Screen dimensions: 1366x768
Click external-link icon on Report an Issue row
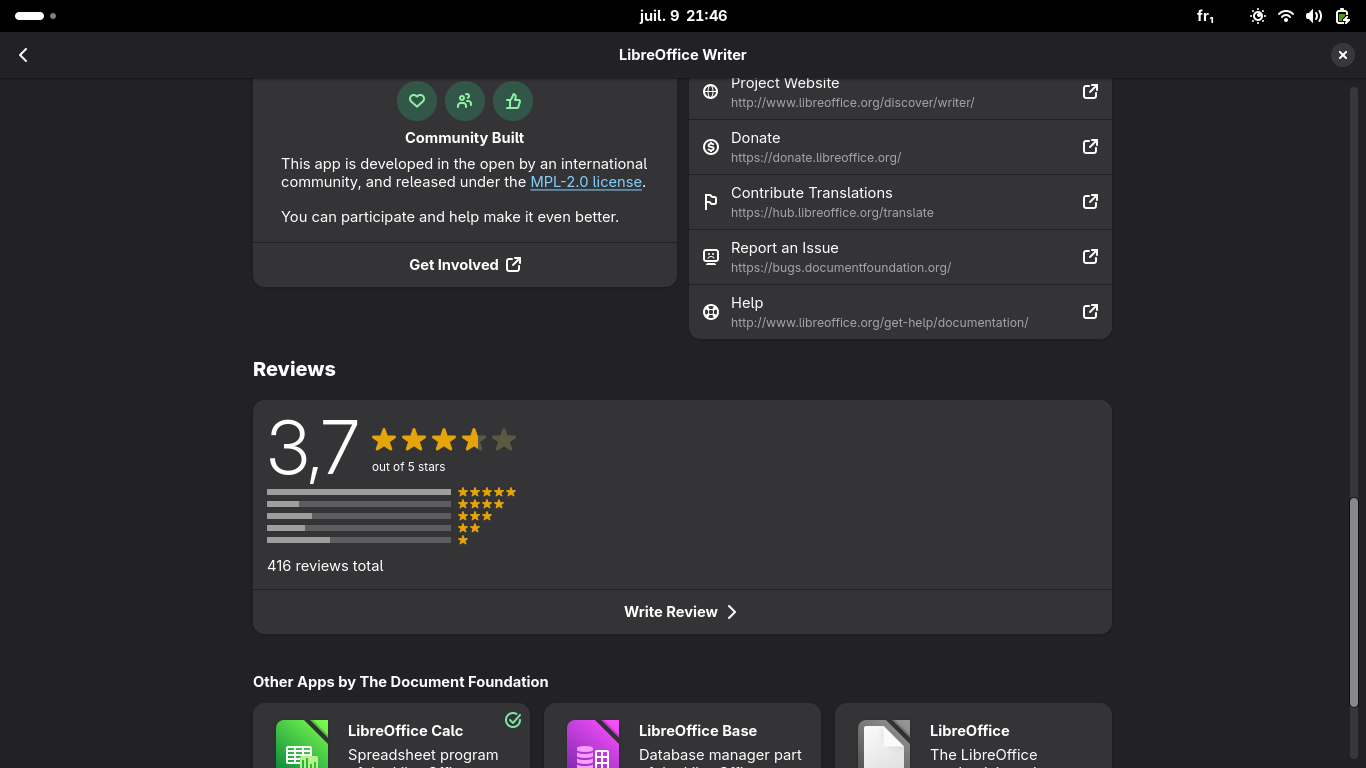(x=1090, y=257)
